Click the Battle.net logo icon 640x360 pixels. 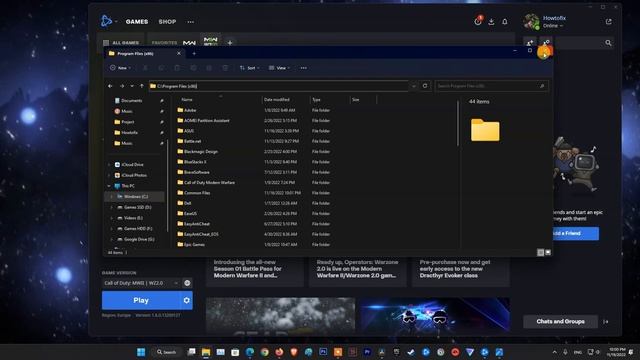pyautogui.click(x=106, y=21)
